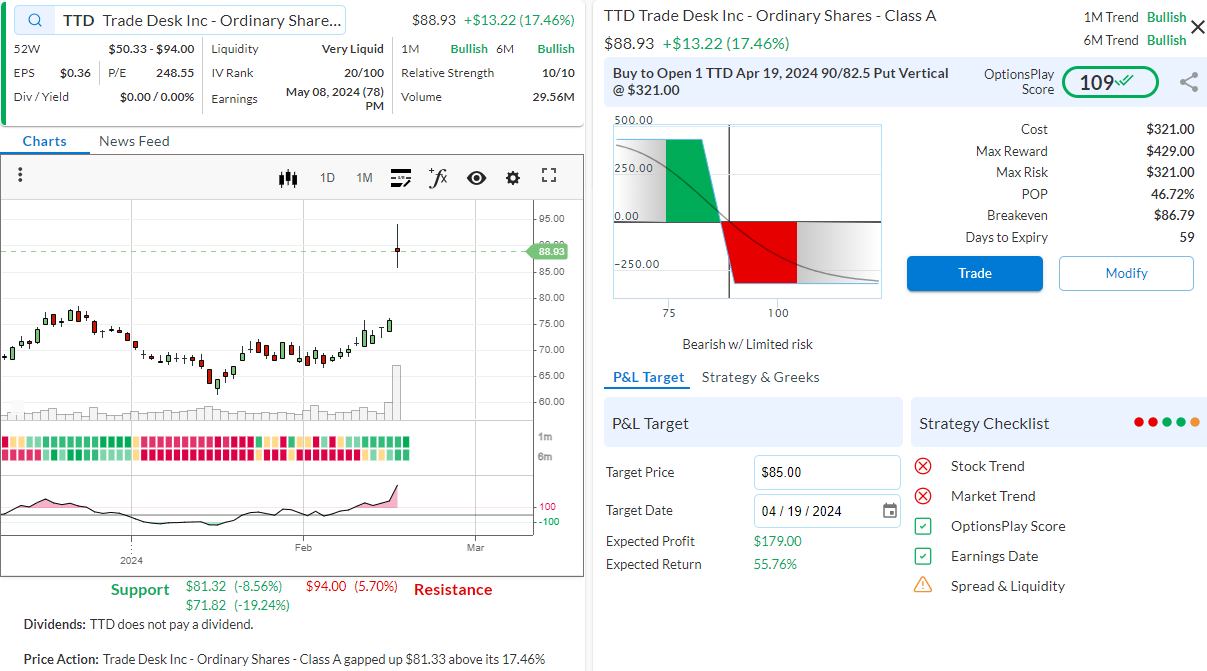Click the Market Trend failed-check icon
The height and width of the screenshot is (671, 1207).
[x=923, y=496]
